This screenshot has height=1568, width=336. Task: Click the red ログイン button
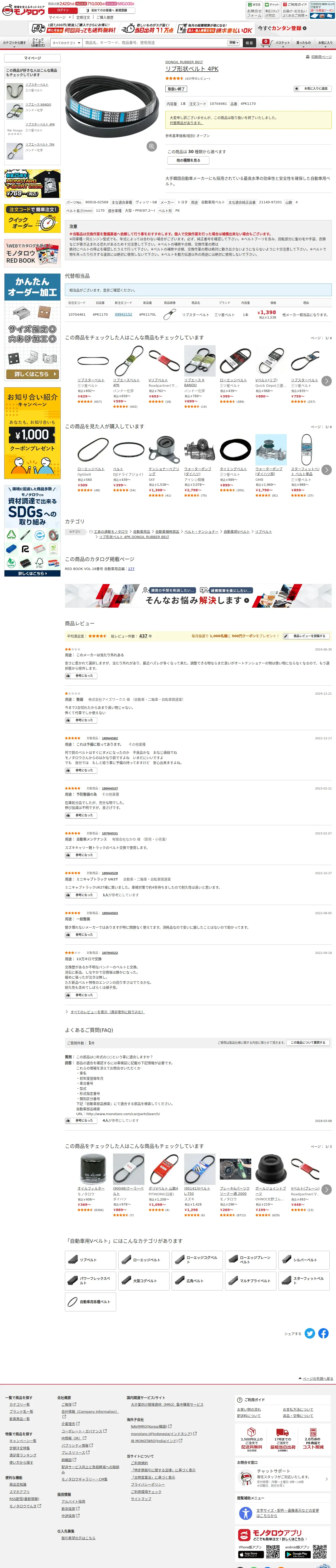coord(63,10)
